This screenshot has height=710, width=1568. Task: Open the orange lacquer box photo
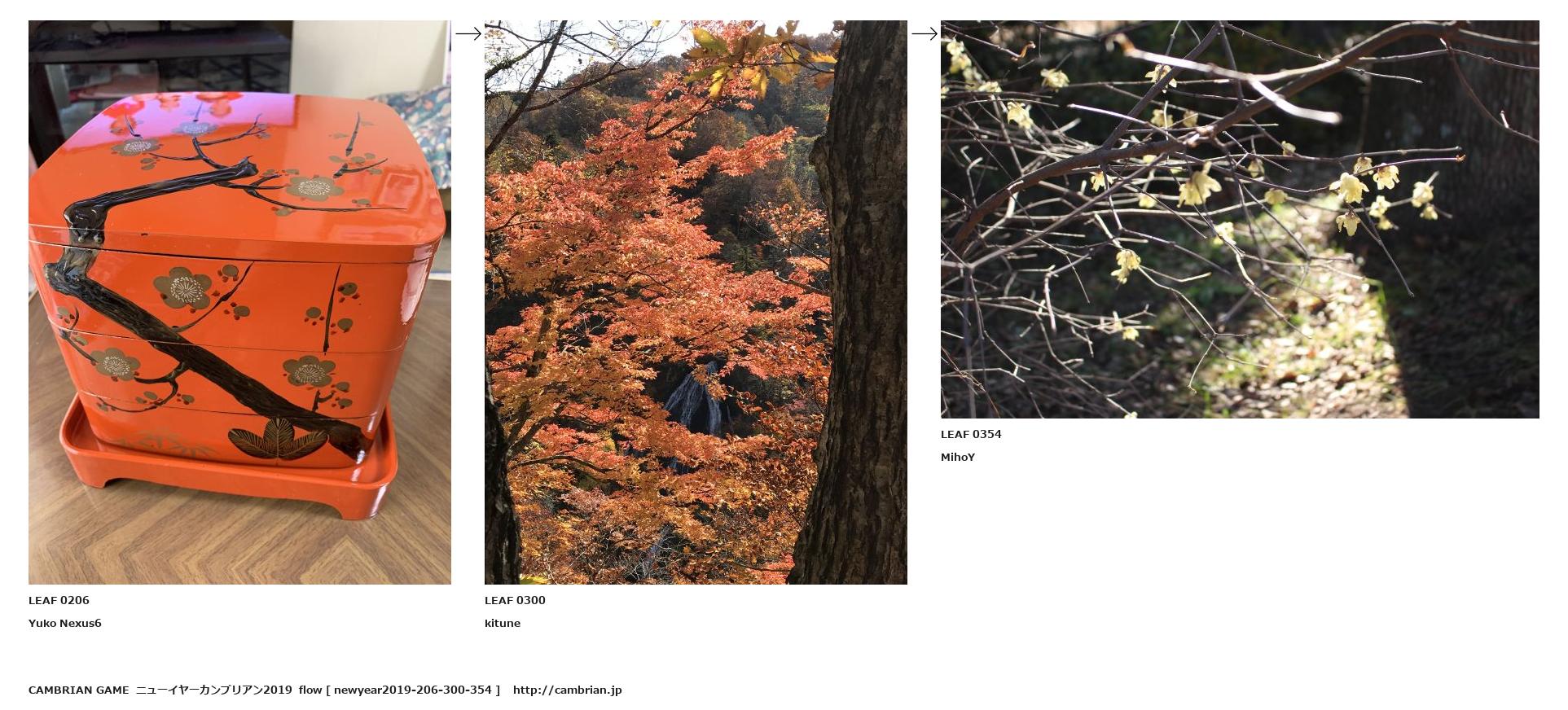point(239,302)
